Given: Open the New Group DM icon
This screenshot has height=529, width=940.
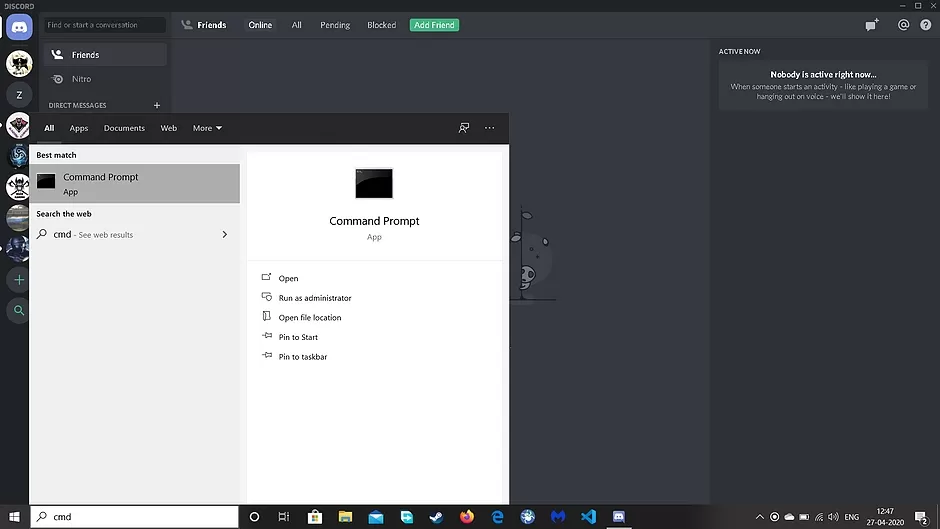Looking at the screenshot, I should point(872,25).
